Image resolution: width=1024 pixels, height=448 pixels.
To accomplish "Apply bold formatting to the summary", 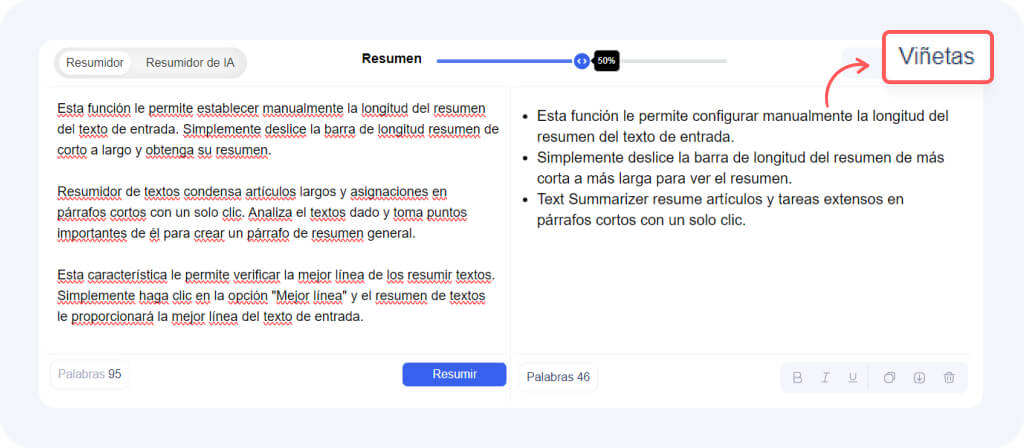I will (x=797, y=377).
